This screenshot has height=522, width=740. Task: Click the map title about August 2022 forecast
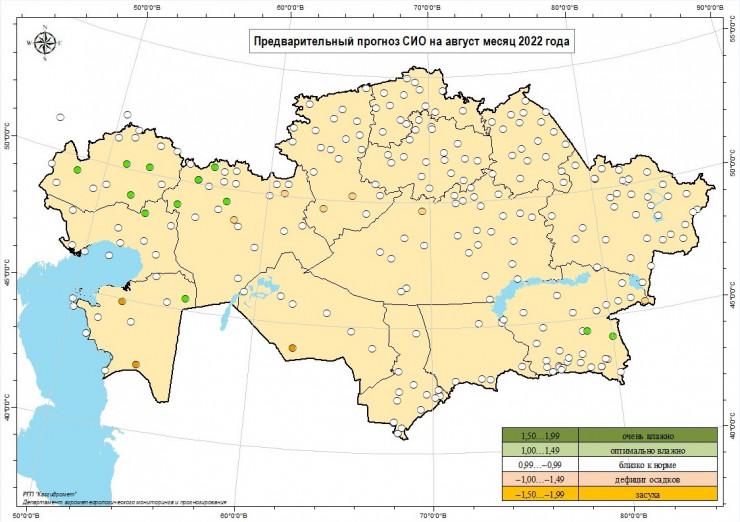pos(413,42)
